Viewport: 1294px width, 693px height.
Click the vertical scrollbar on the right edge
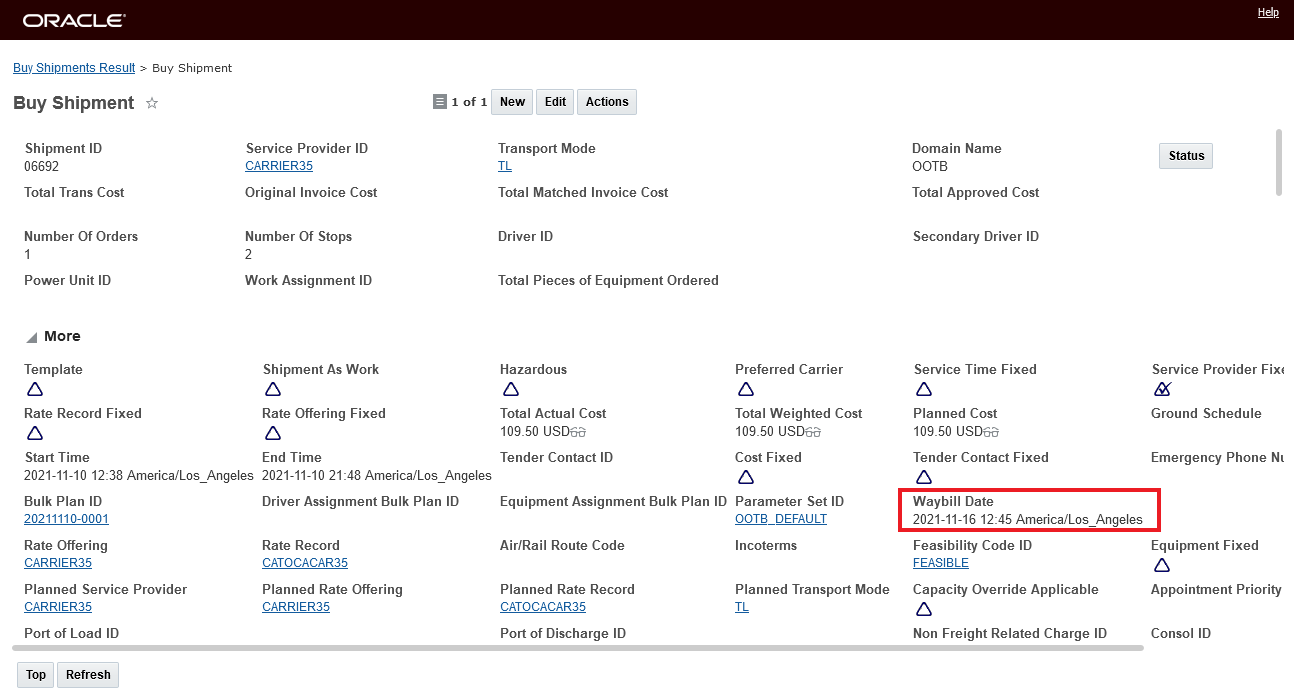(x=1279, y=162)
